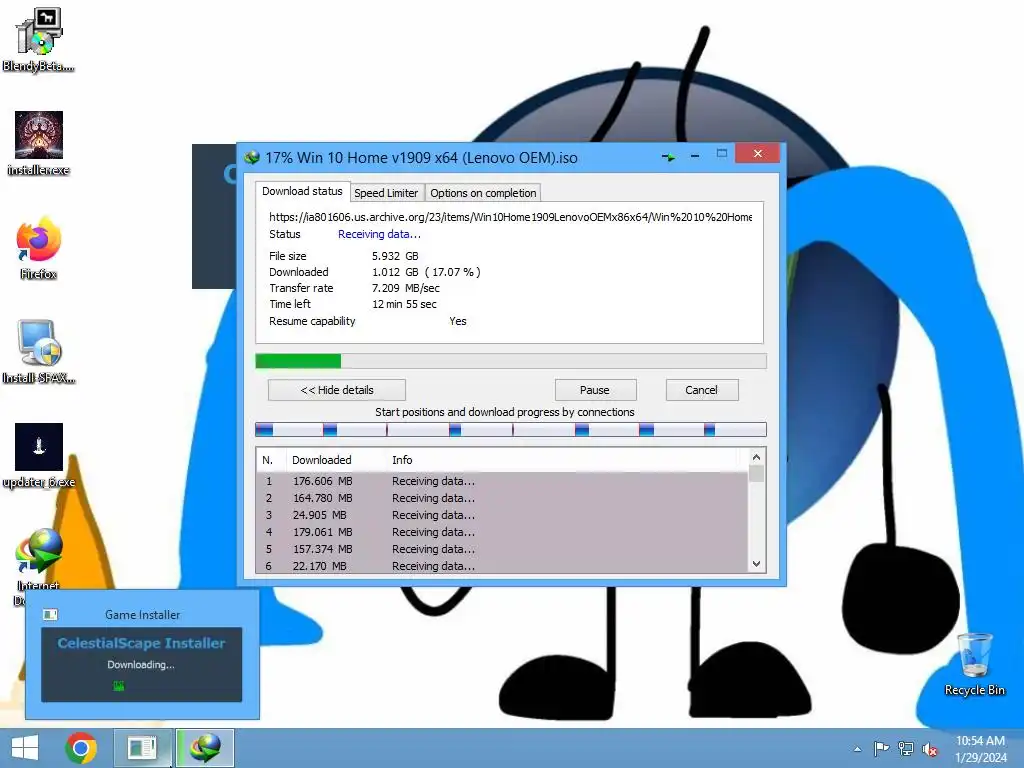Select connection row with 164.780 MB
Screen dimensions: 1024x768
click(x=502, y=498)
